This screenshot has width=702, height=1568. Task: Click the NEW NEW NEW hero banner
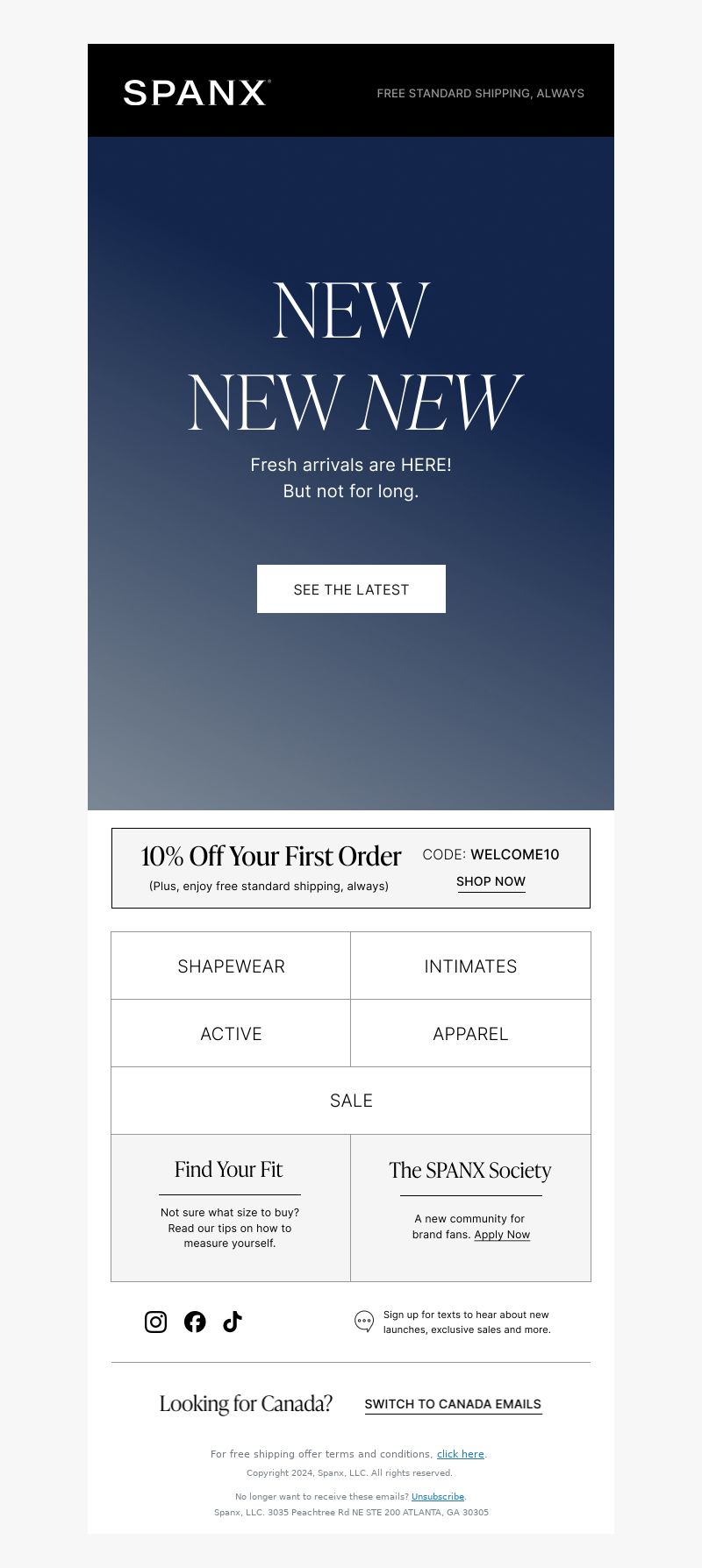[x=351, y=474]
